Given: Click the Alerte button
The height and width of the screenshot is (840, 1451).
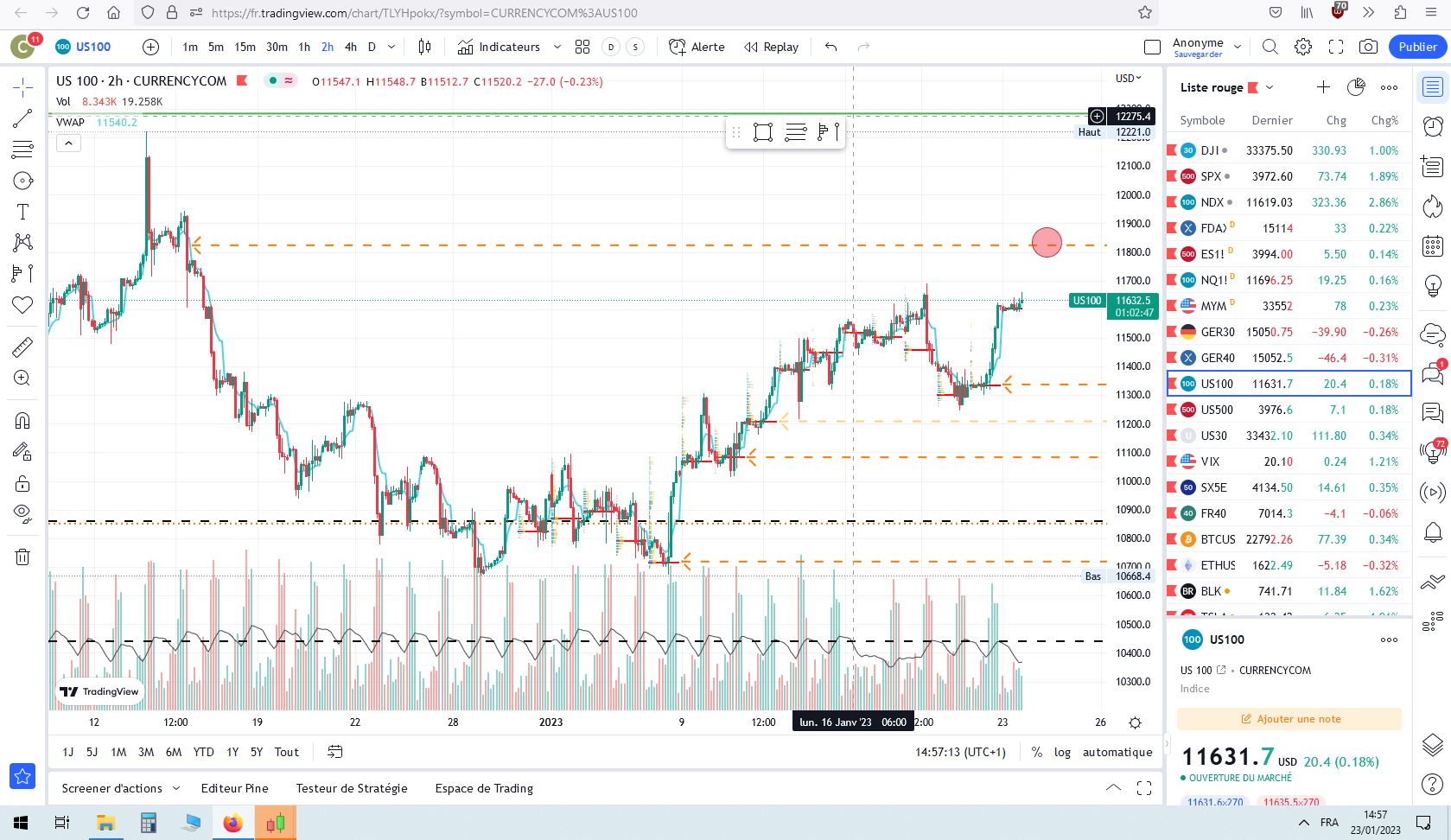Looking at the screenshot, I should (697, 47).
